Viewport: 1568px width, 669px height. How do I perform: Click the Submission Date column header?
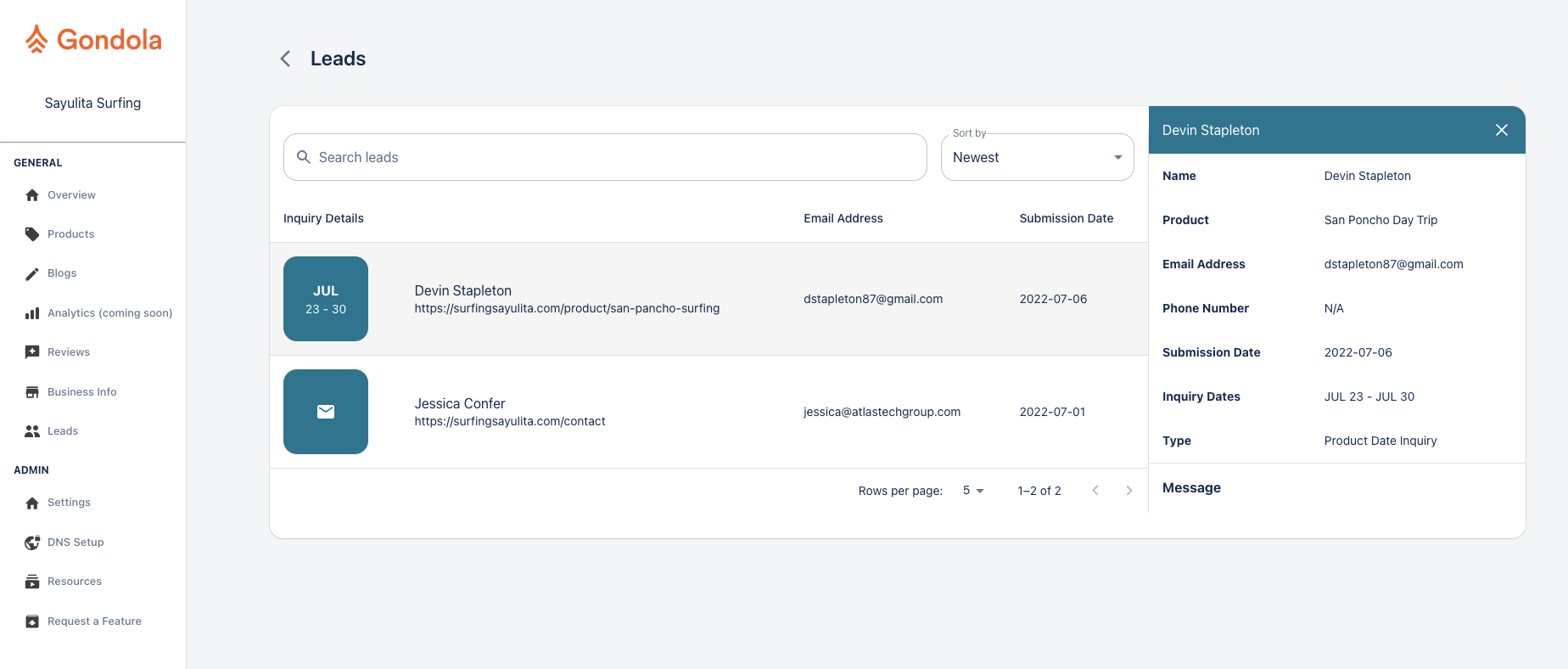click(1067, 218)
